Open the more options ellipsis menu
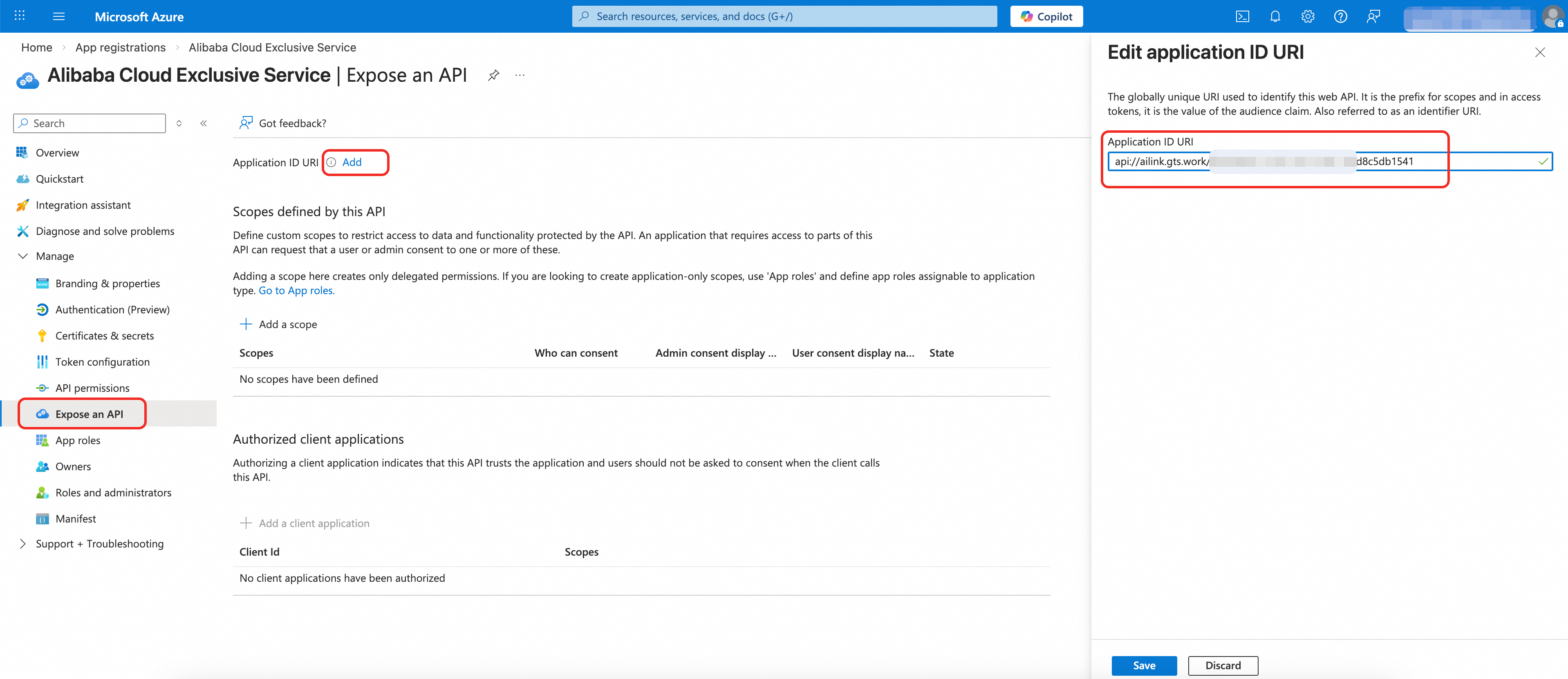Screen dimensions: 1568x679 pos(520,76)
